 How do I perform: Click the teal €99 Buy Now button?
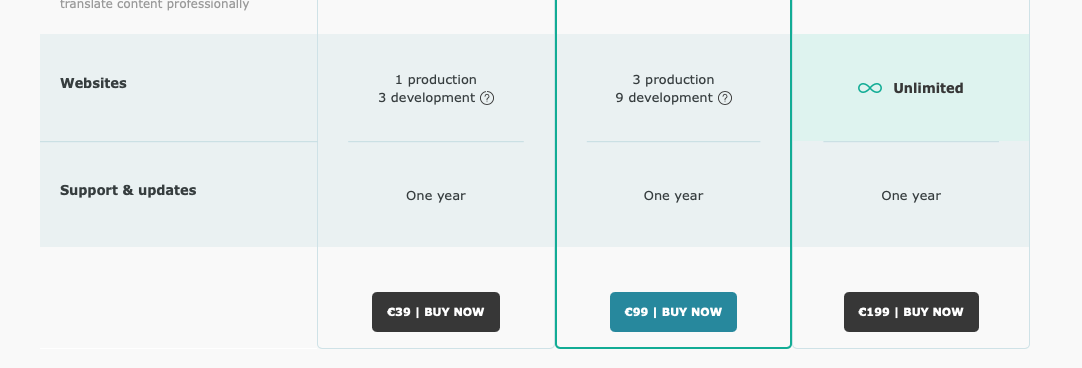[x=673, y=312]
